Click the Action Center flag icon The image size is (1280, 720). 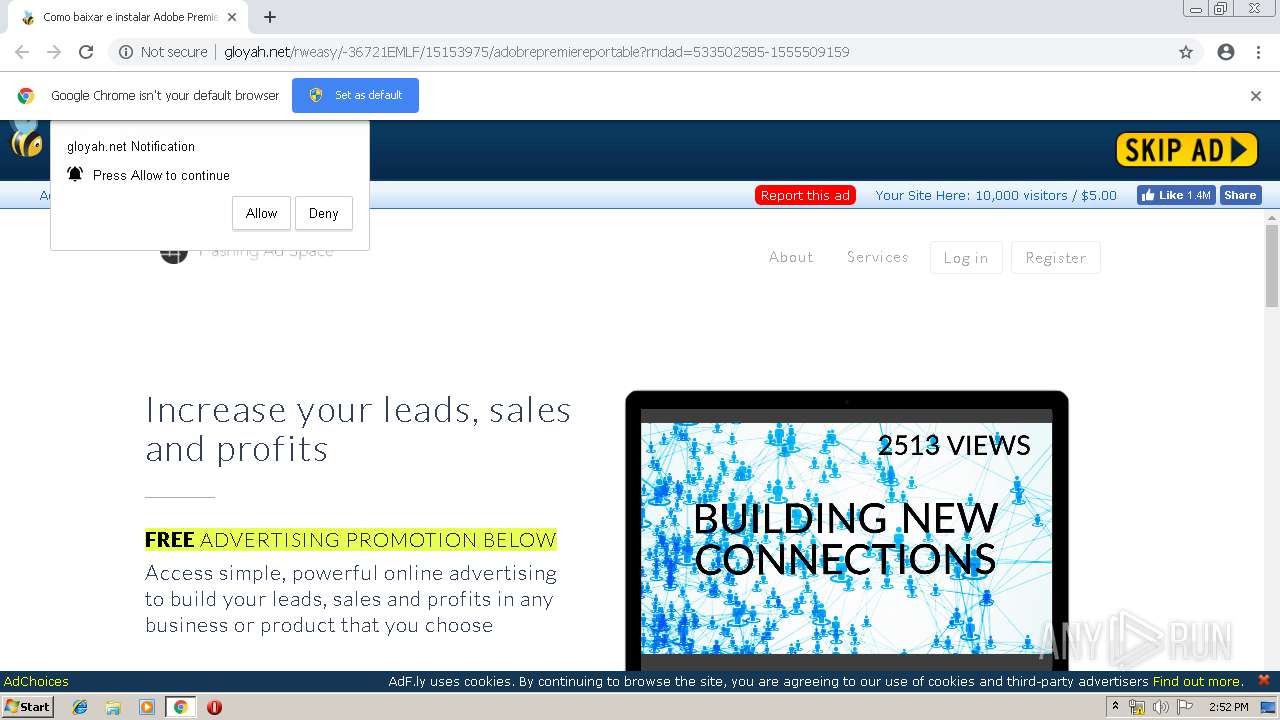click(1185, 707)
